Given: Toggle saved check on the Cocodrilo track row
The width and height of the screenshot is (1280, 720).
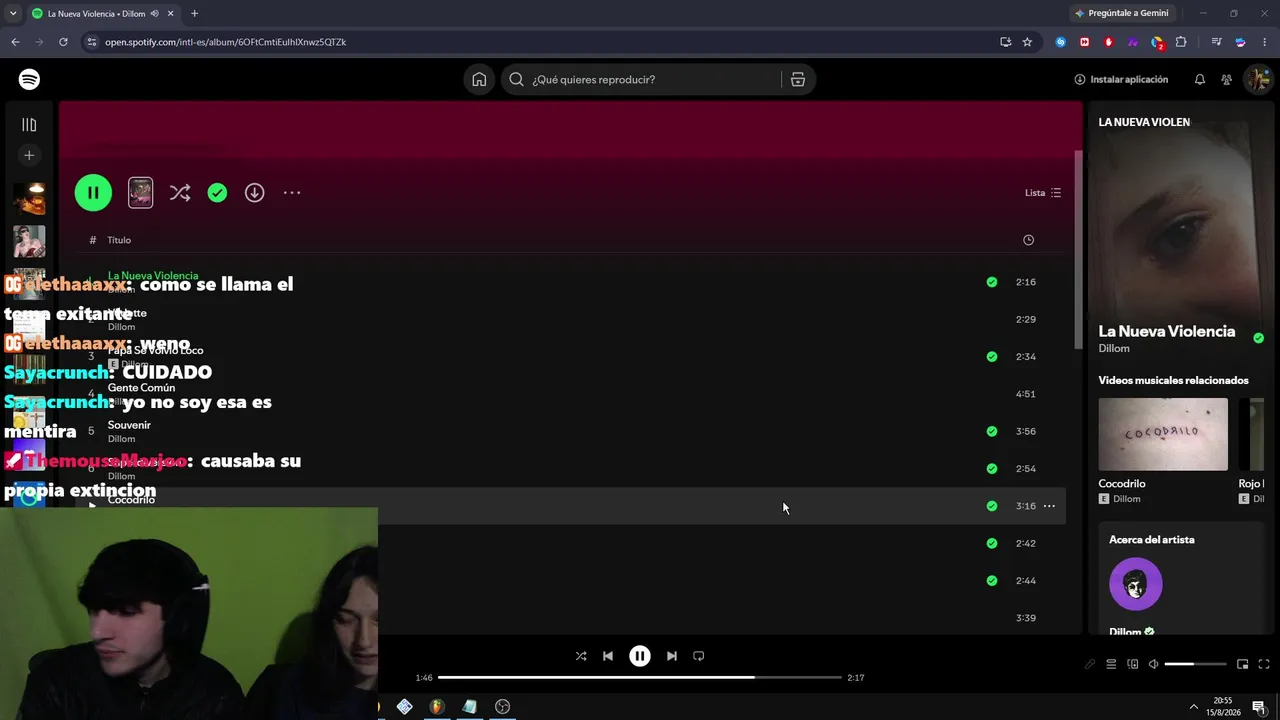Looking at the screenshot, I should (x=992, y=506).
